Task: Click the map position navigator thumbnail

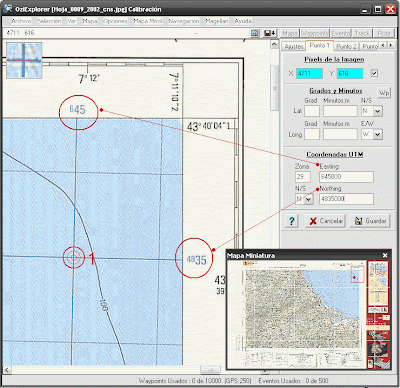Action: point(24,60)
